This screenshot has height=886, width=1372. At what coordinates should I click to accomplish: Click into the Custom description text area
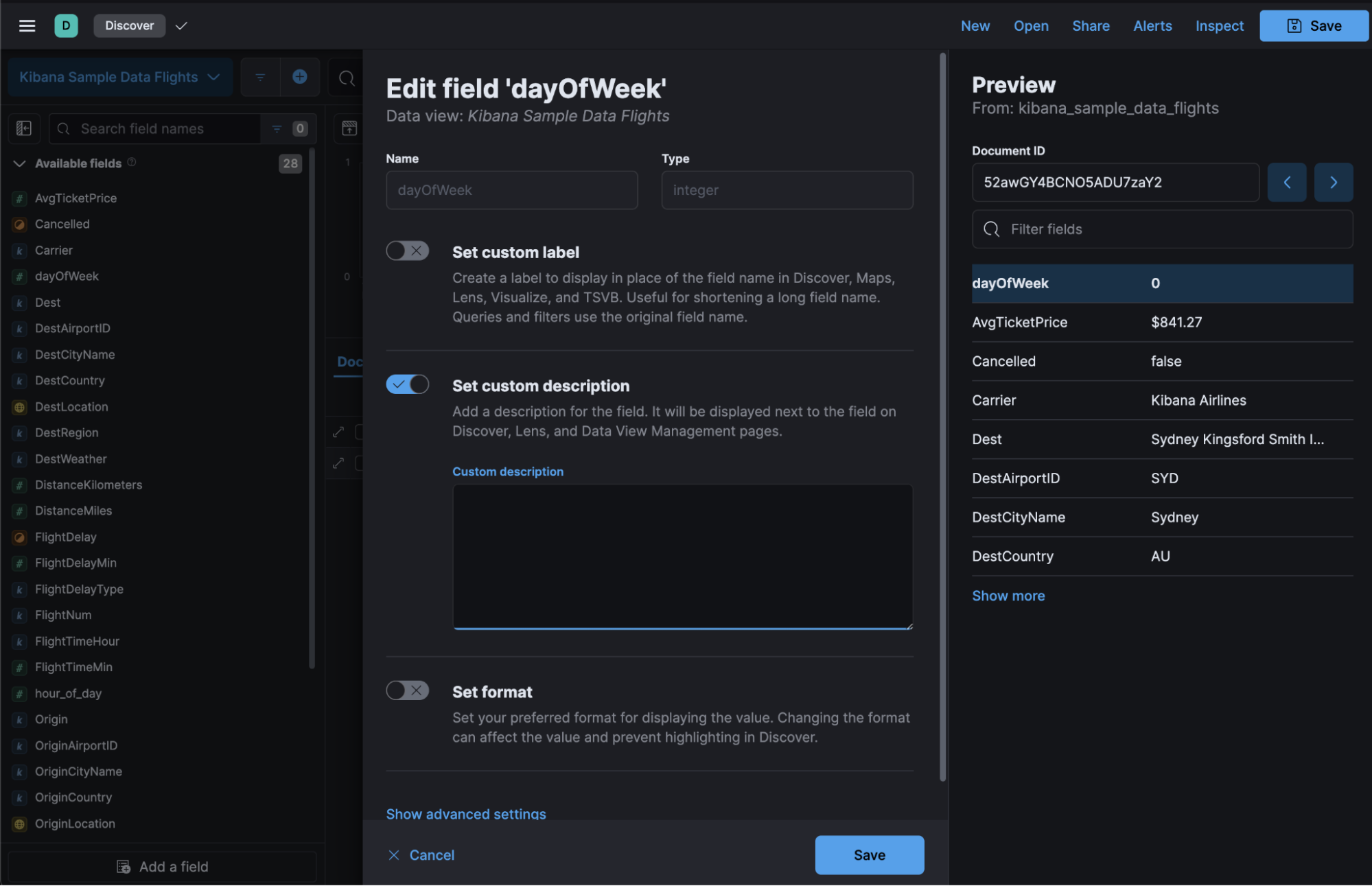point(682,556)
